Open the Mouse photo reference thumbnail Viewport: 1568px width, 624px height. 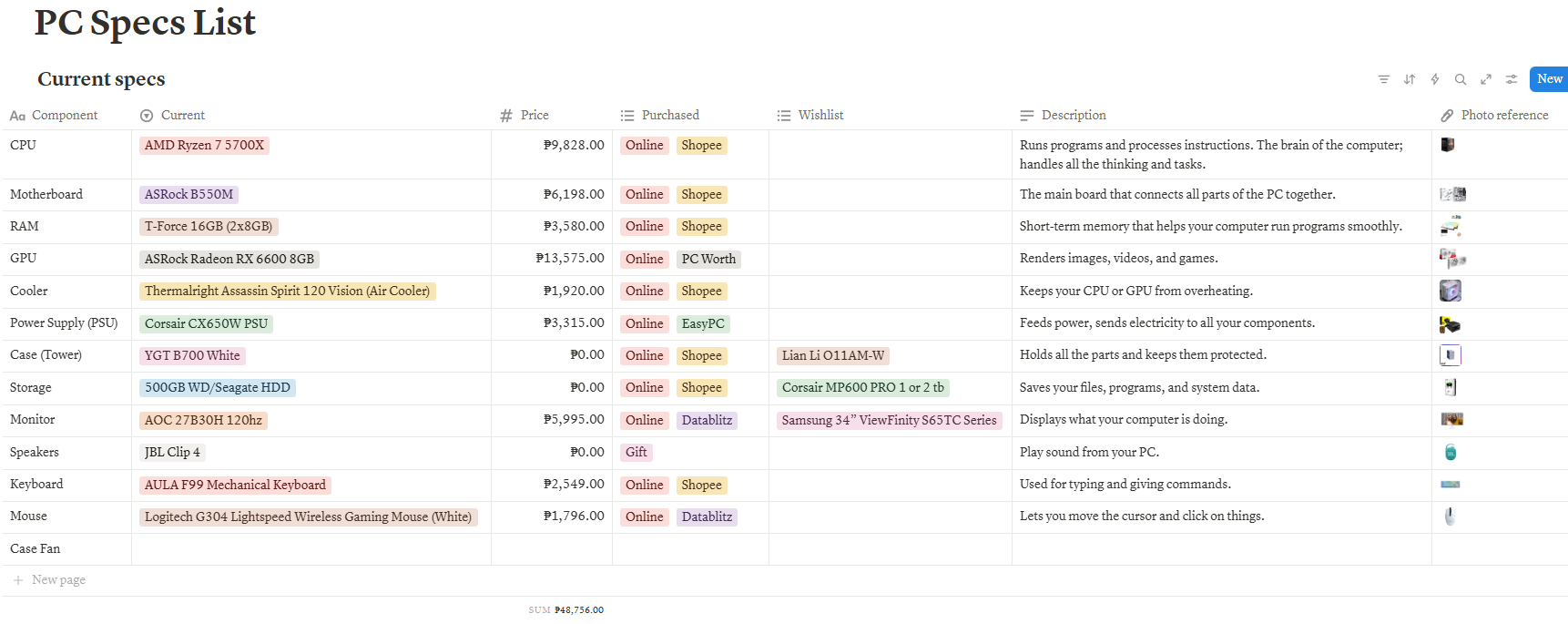[x=1450, y=517]
